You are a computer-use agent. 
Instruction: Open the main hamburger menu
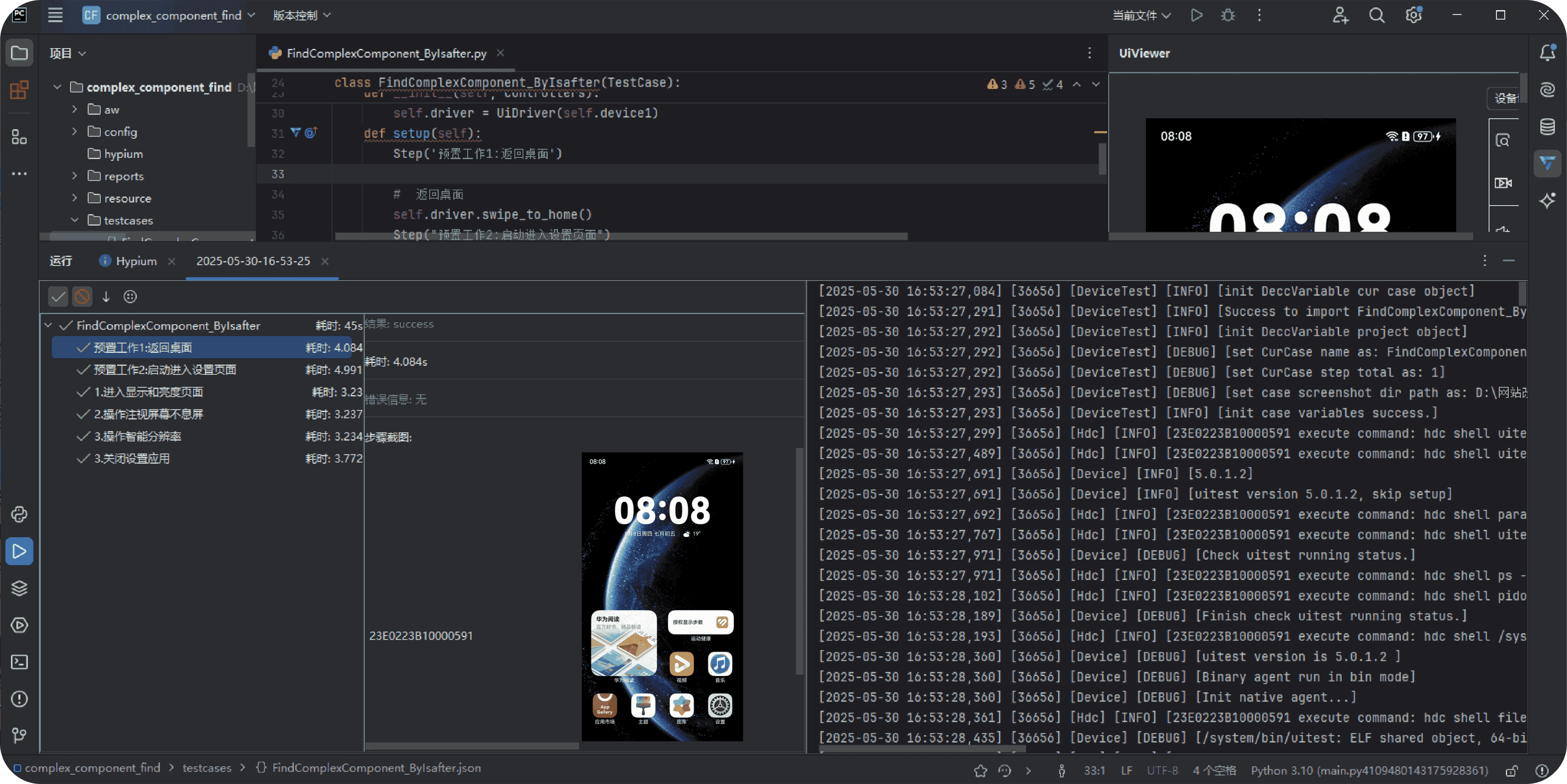[55, 15]
